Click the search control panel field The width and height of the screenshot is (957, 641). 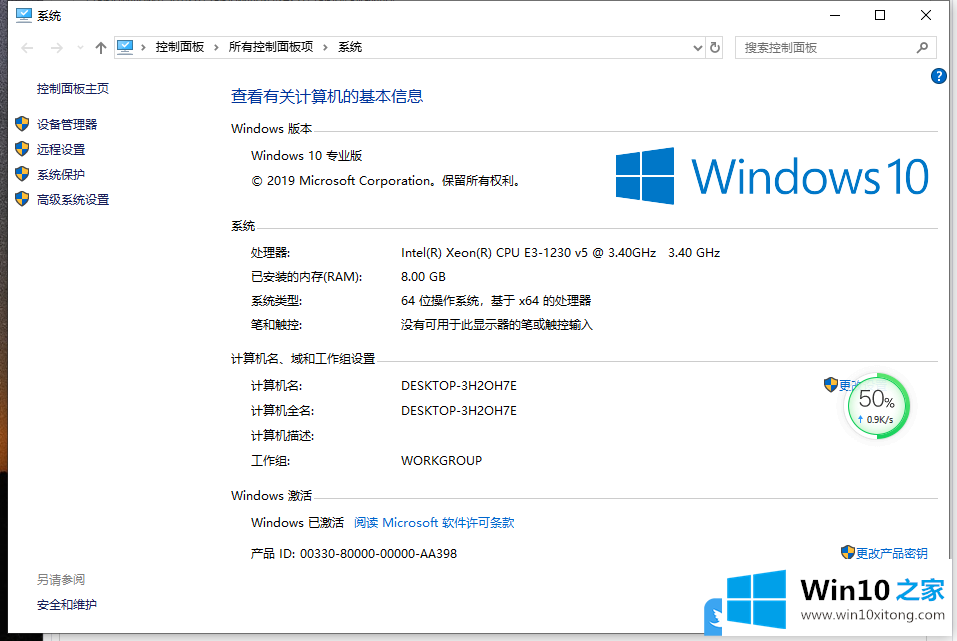click(835, 48)
